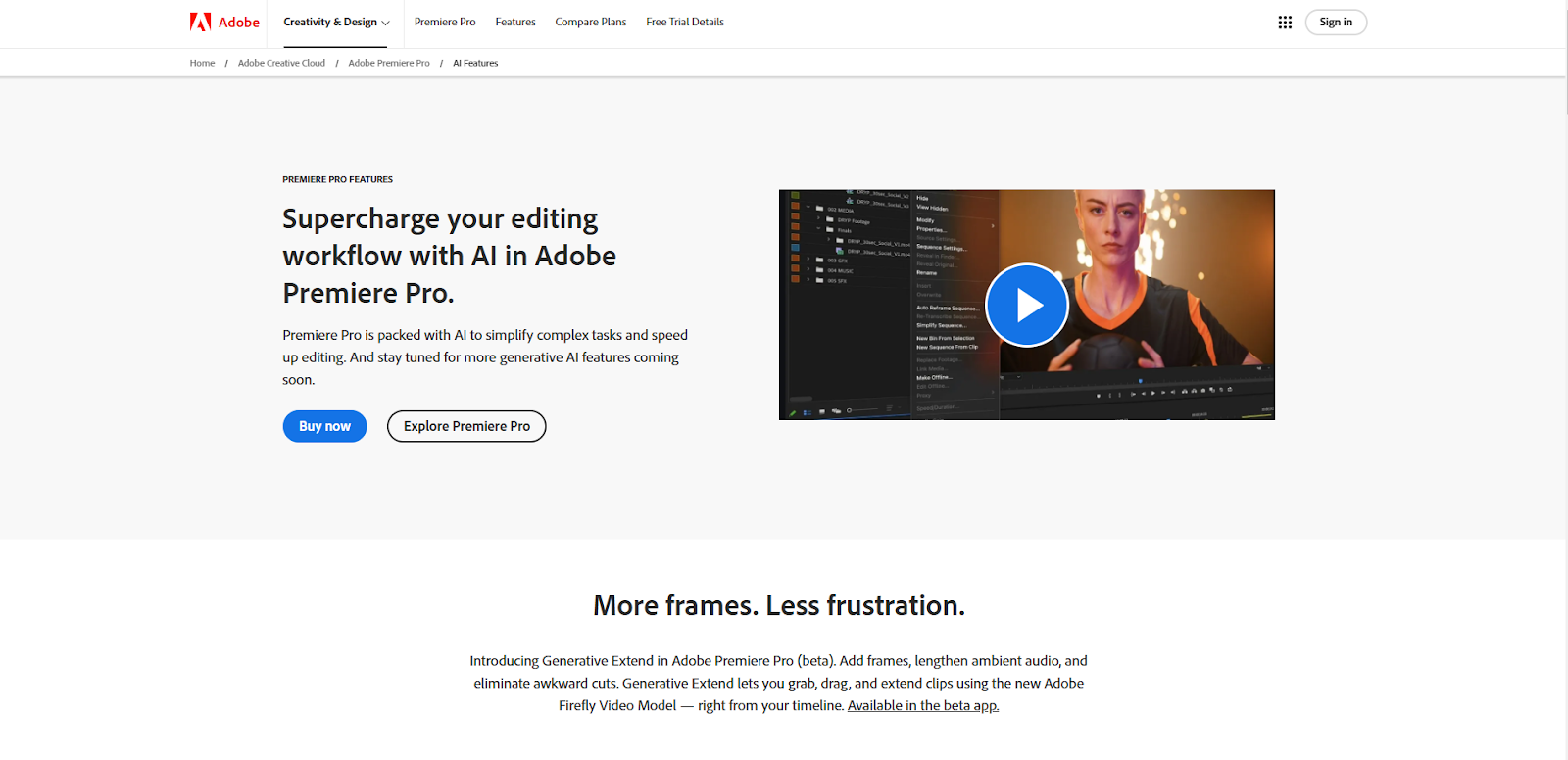Play the Premiere Pro AI video
Viewport: 1568px width, 760px height.
point(1026,305)
